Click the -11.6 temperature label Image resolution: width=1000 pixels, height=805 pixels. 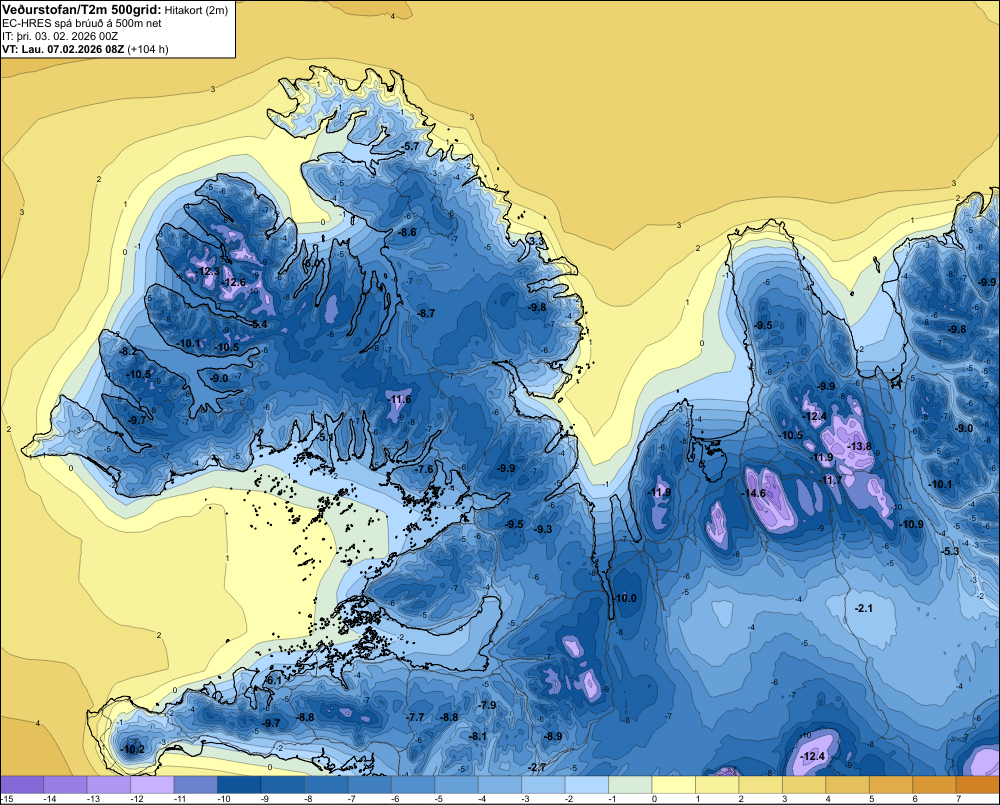[x=399, y=399]
